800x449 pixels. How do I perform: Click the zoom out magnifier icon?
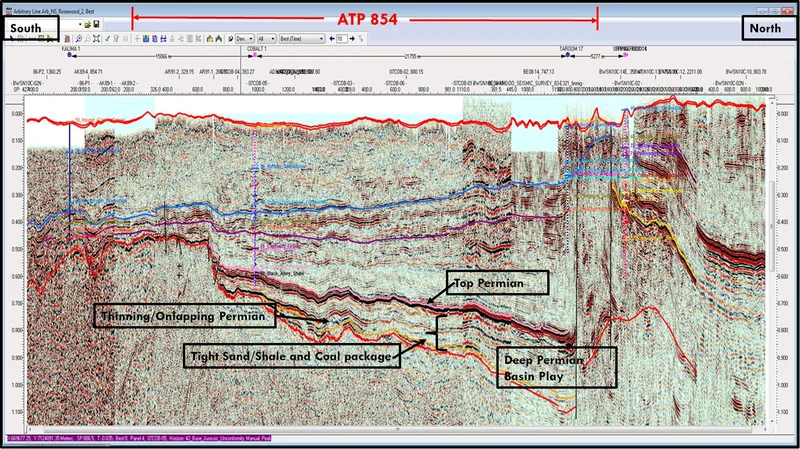click(87, 39)
